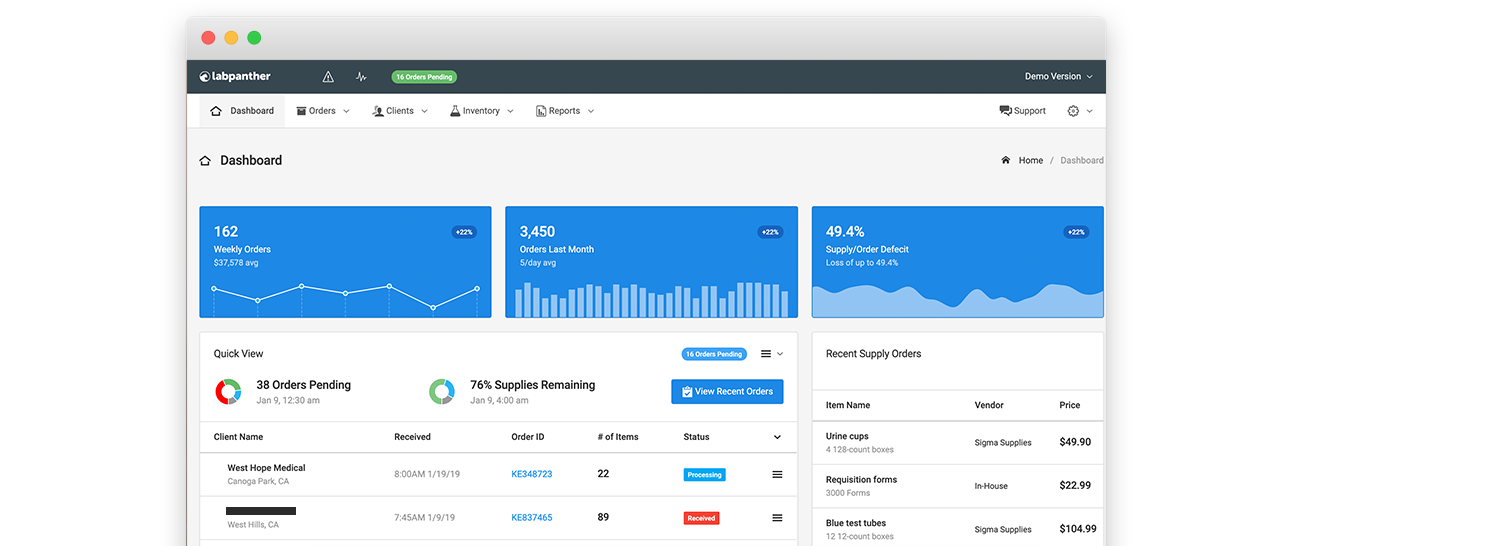Select Blue test tubes supply item

(x=856, y=523)
